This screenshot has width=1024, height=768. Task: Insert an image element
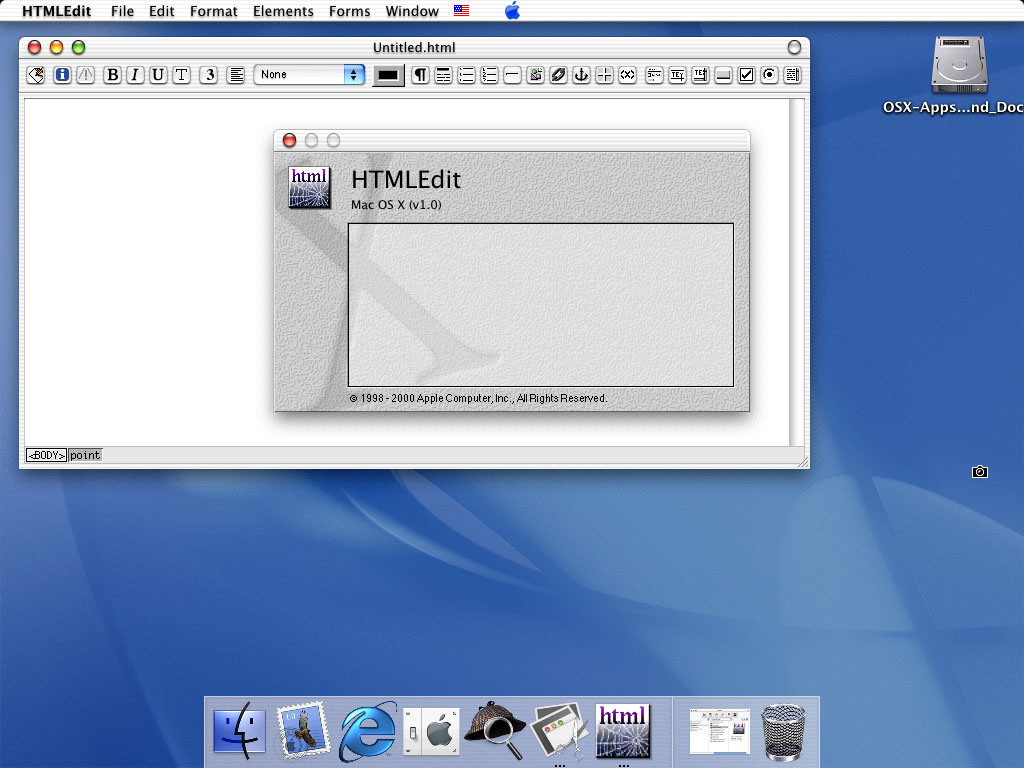coord(536,75)
